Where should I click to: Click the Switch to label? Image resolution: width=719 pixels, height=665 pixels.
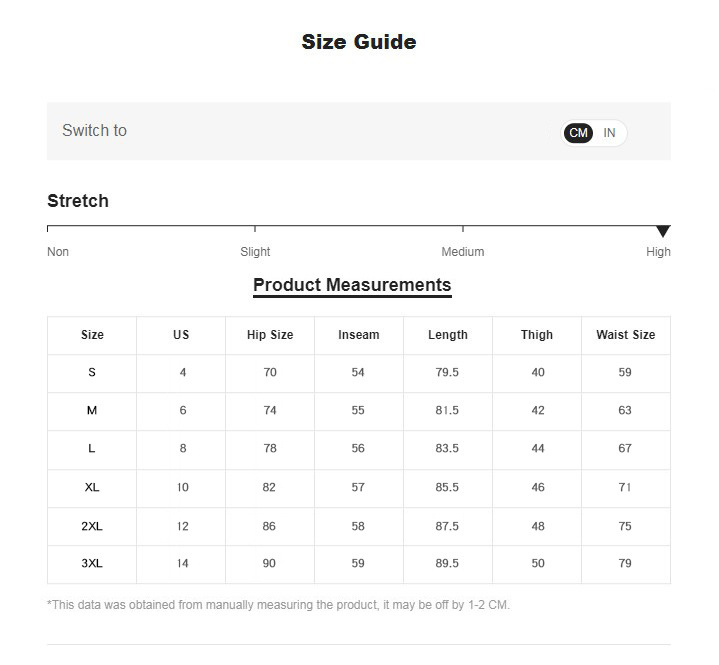94,131
